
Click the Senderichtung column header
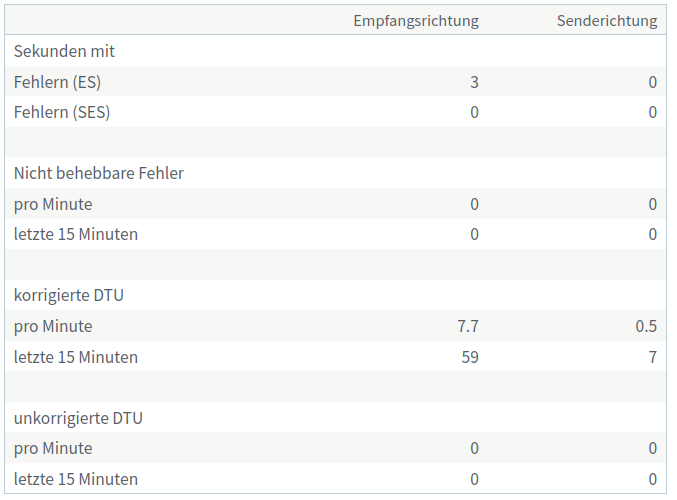coord(607,21)
